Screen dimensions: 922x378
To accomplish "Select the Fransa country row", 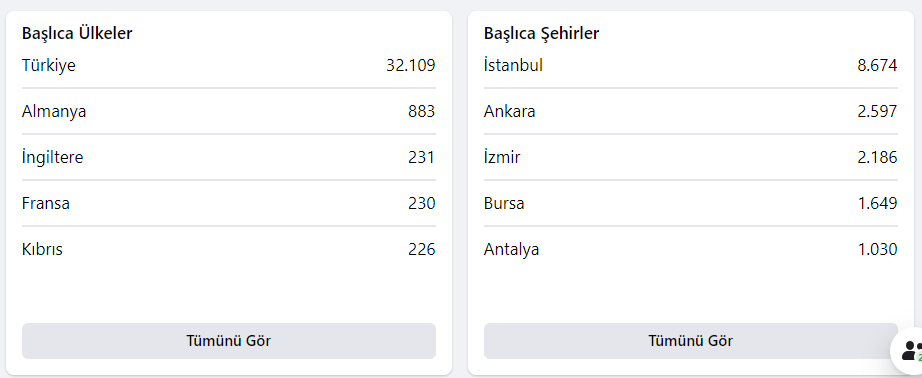I will (229, 203).
